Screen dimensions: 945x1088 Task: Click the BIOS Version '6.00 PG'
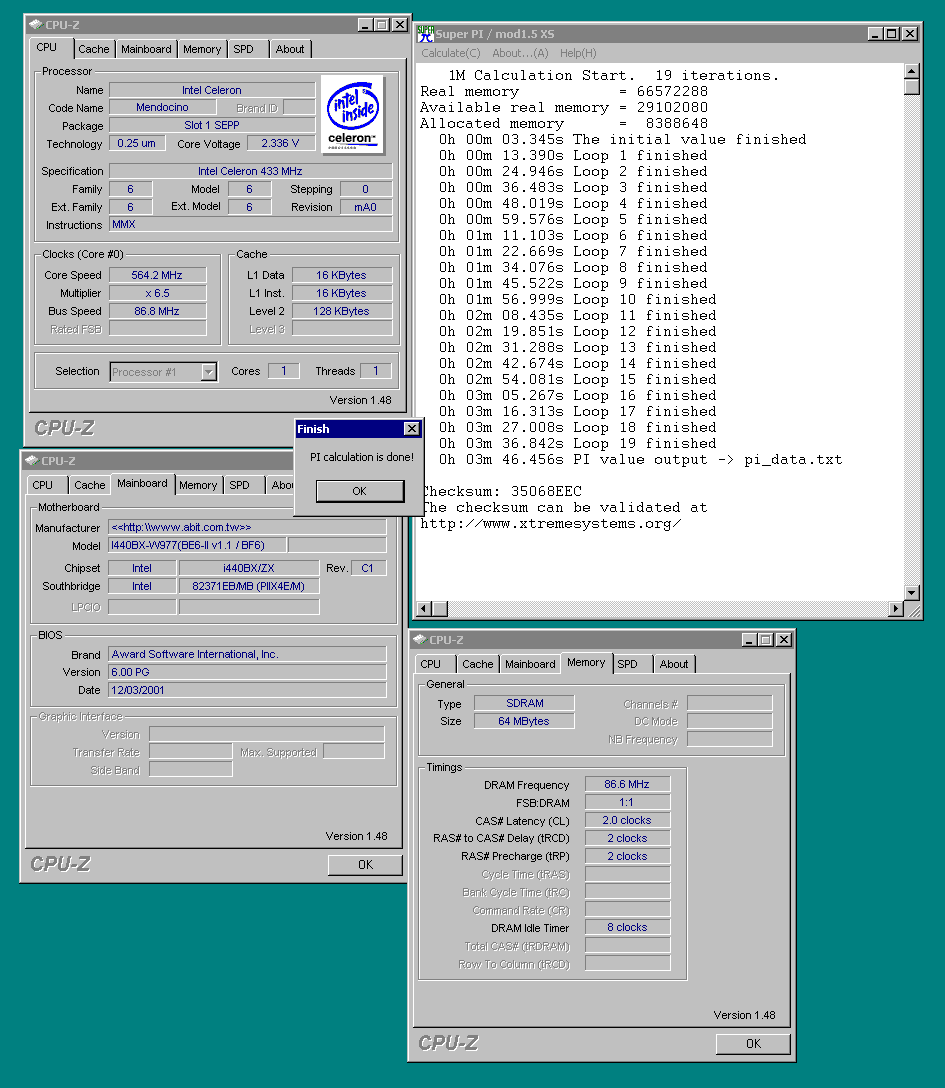pyautogui.click(x=247, y=672)
